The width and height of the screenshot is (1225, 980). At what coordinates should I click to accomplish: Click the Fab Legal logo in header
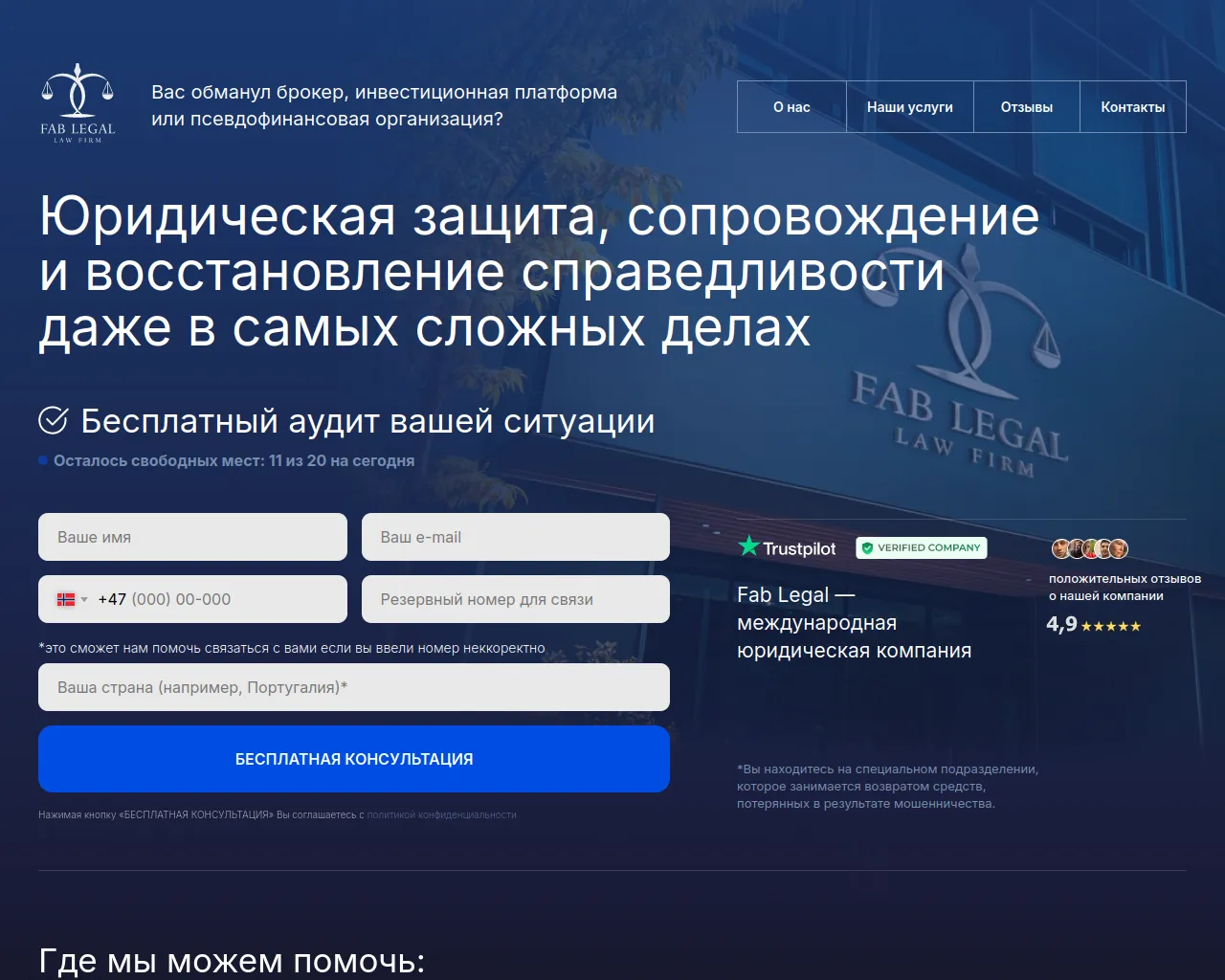(78, 104)
